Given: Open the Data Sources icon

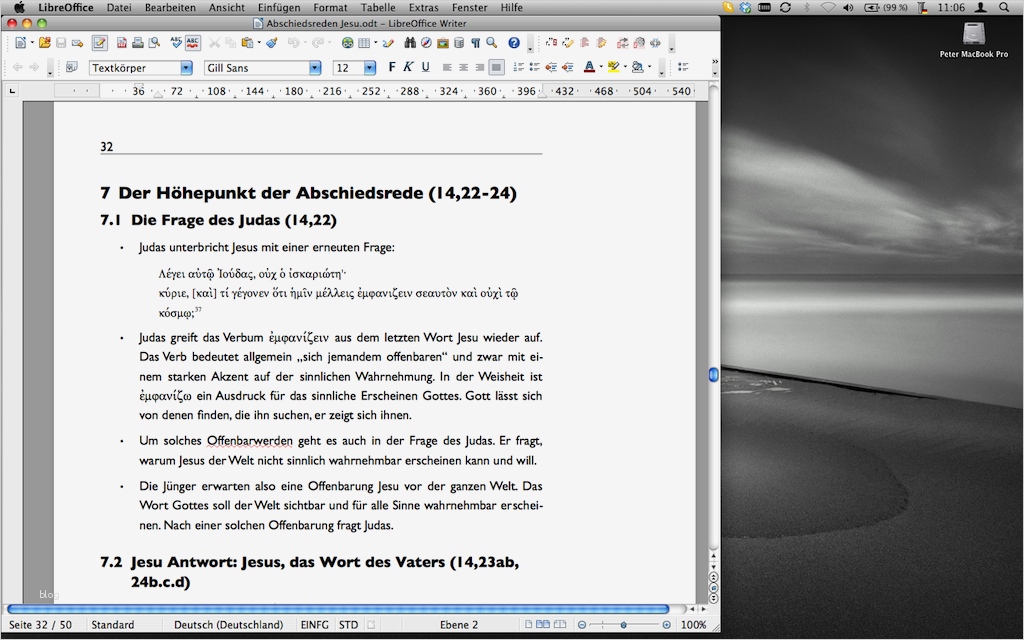Looking at the screenshot, I should [x=459, y=43].
